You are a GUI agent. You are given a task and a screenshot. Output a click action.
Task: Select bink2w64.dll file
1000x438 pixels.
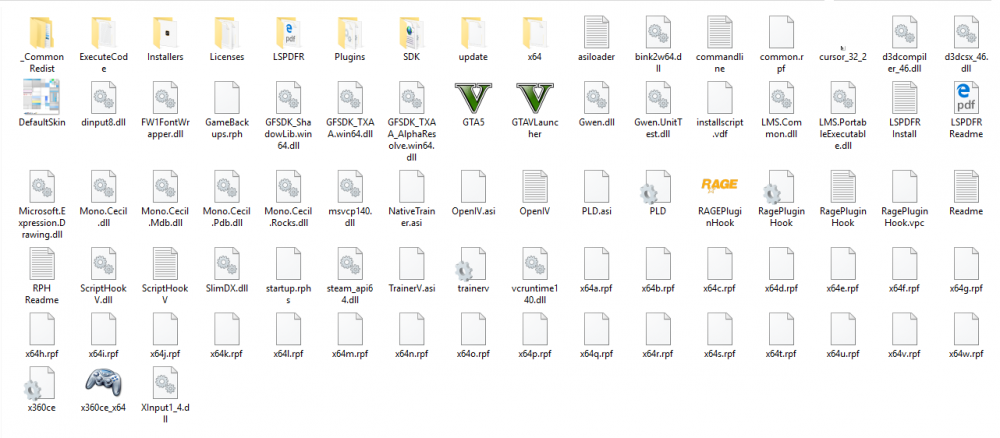[x=659, y=33]
